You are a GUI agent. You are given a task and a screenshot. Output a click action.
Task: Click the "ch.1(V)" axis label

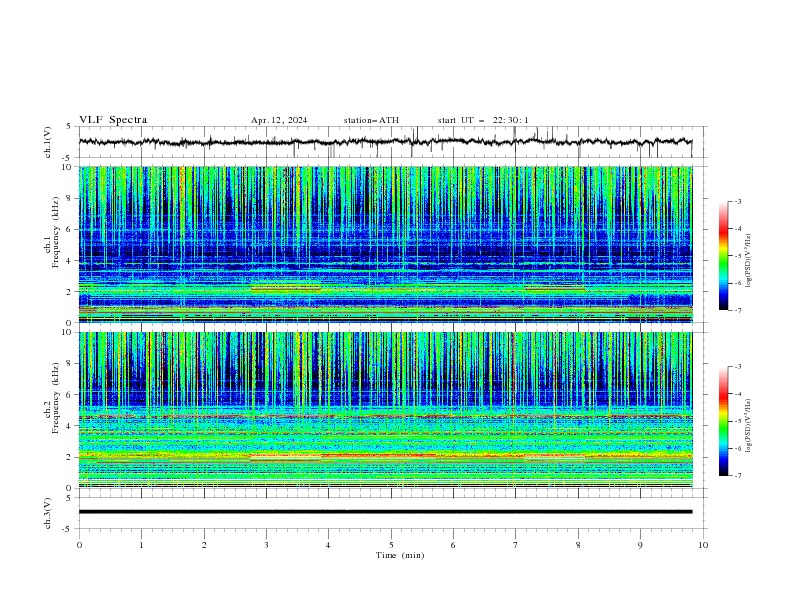pyautogui.click(x=48, y=142)
